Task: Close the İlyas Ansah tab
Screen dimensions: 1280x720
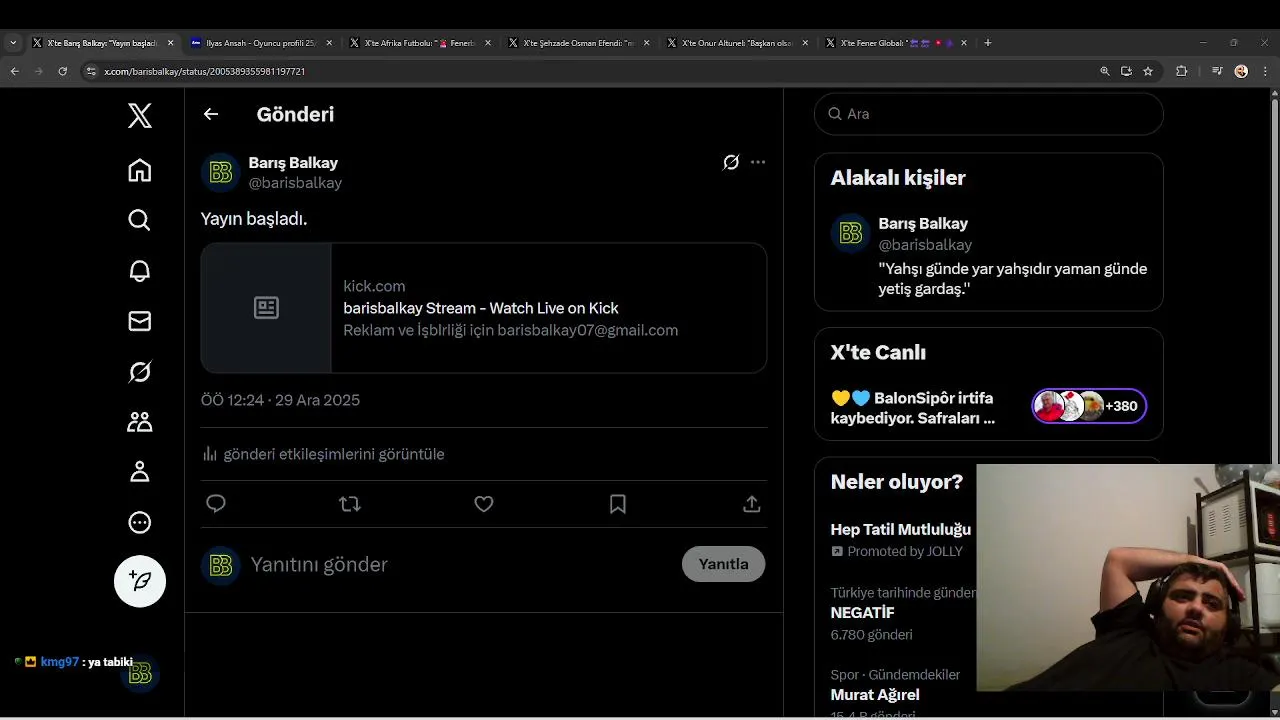Action: coord(329,43)
